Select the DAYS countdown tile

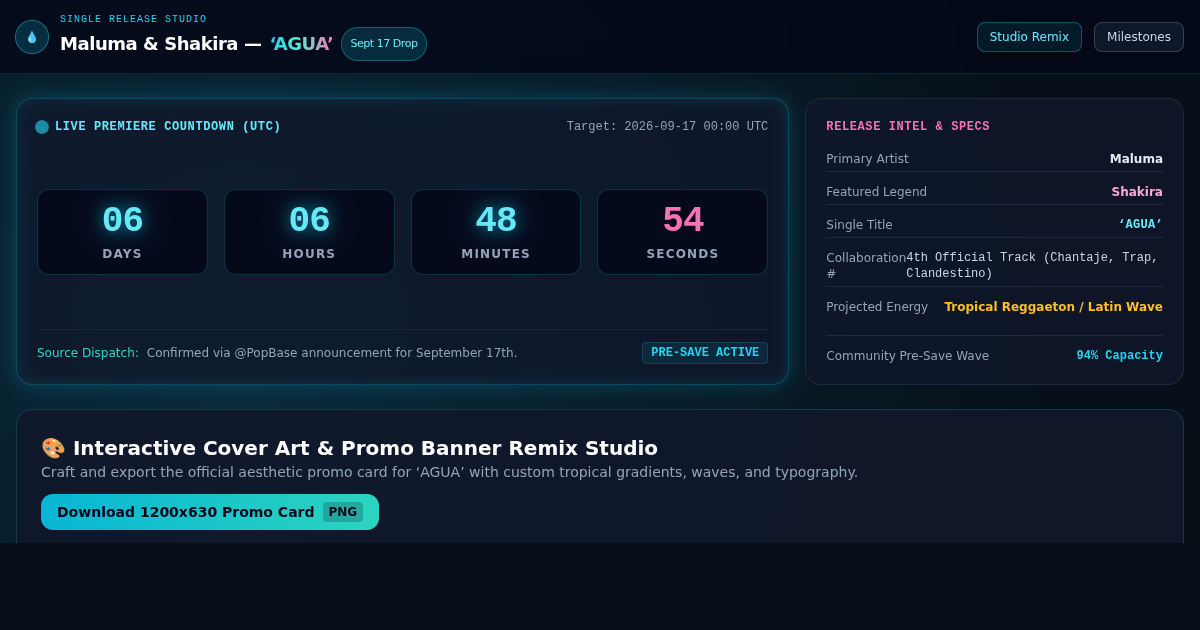[122, 232]
